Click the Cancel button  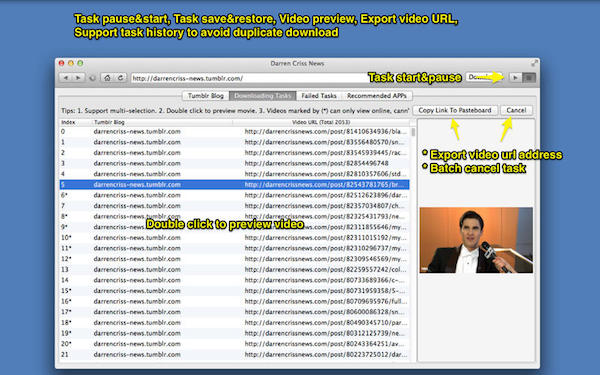click(516, 110)
